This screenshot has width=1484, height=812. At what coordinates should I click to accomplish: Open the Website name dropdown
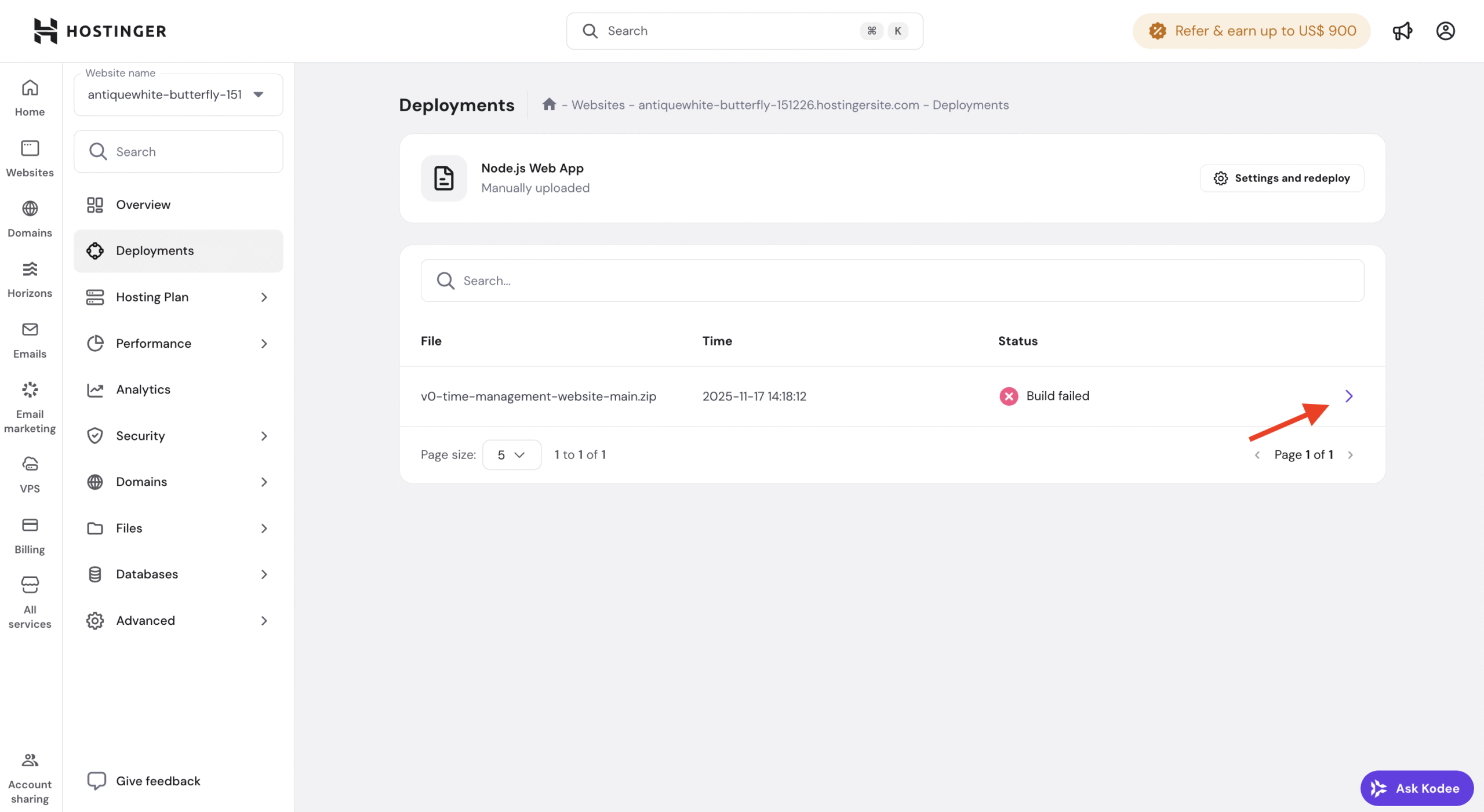(178, 94)
